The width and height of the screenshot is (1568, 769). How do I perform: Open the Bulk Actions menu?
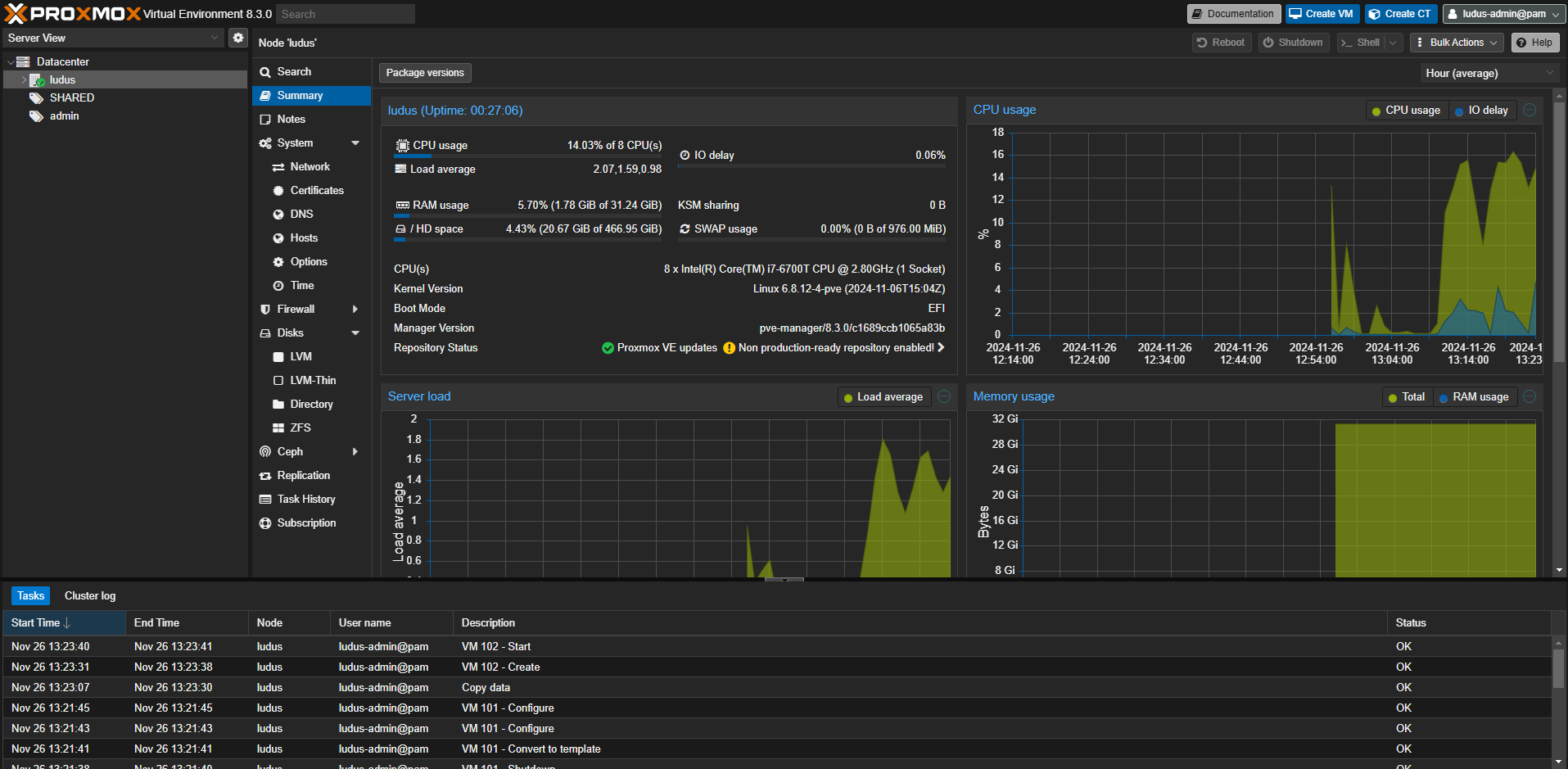[1457, 43]
